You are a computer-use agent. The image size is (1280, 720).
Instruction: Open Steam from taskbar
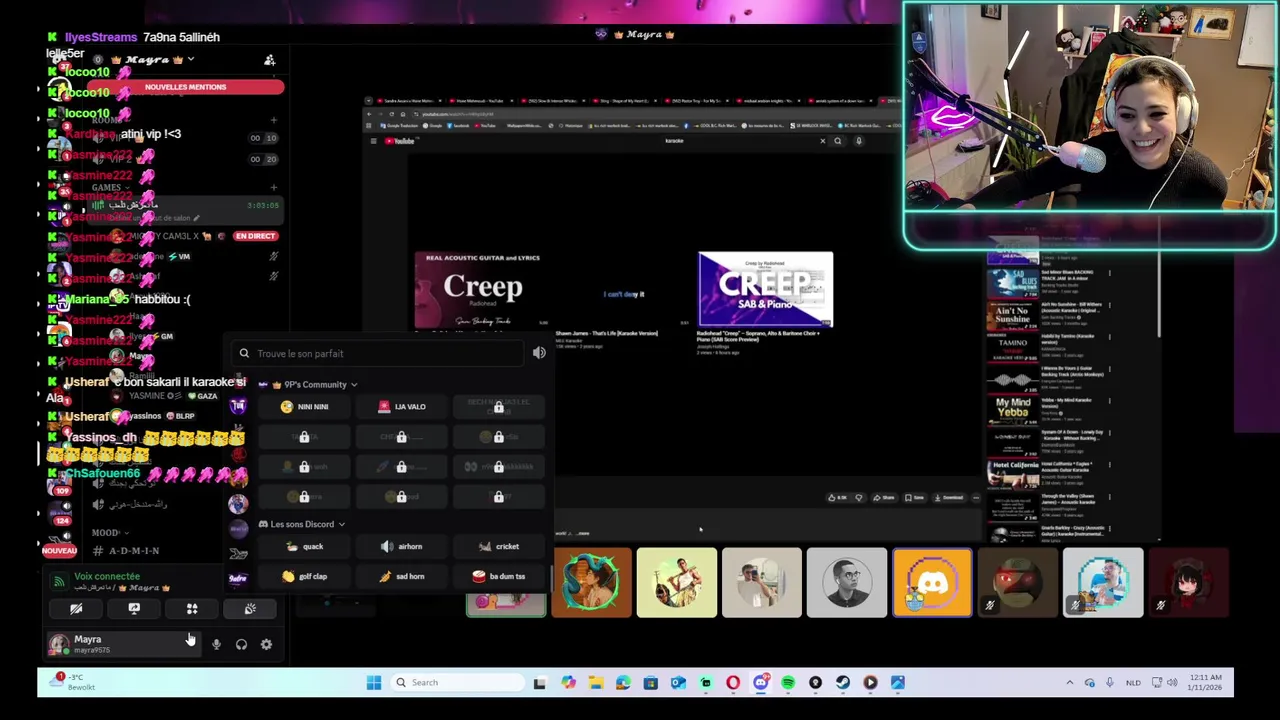click(x=843, y=683)
